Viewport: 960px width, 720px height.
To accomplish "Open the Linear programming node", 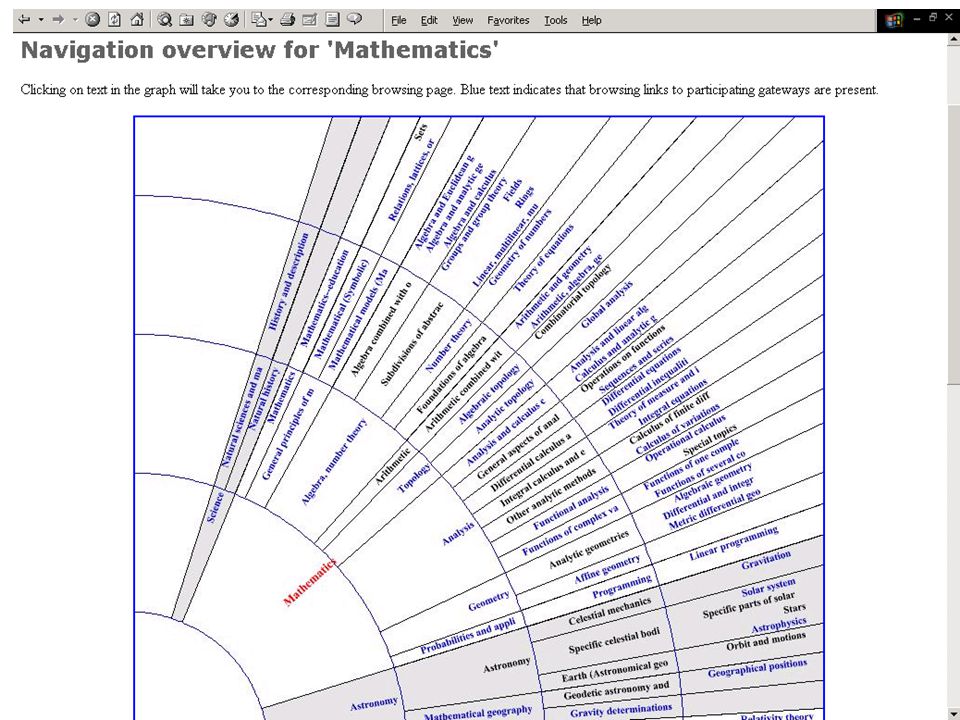I will point(733,542).
